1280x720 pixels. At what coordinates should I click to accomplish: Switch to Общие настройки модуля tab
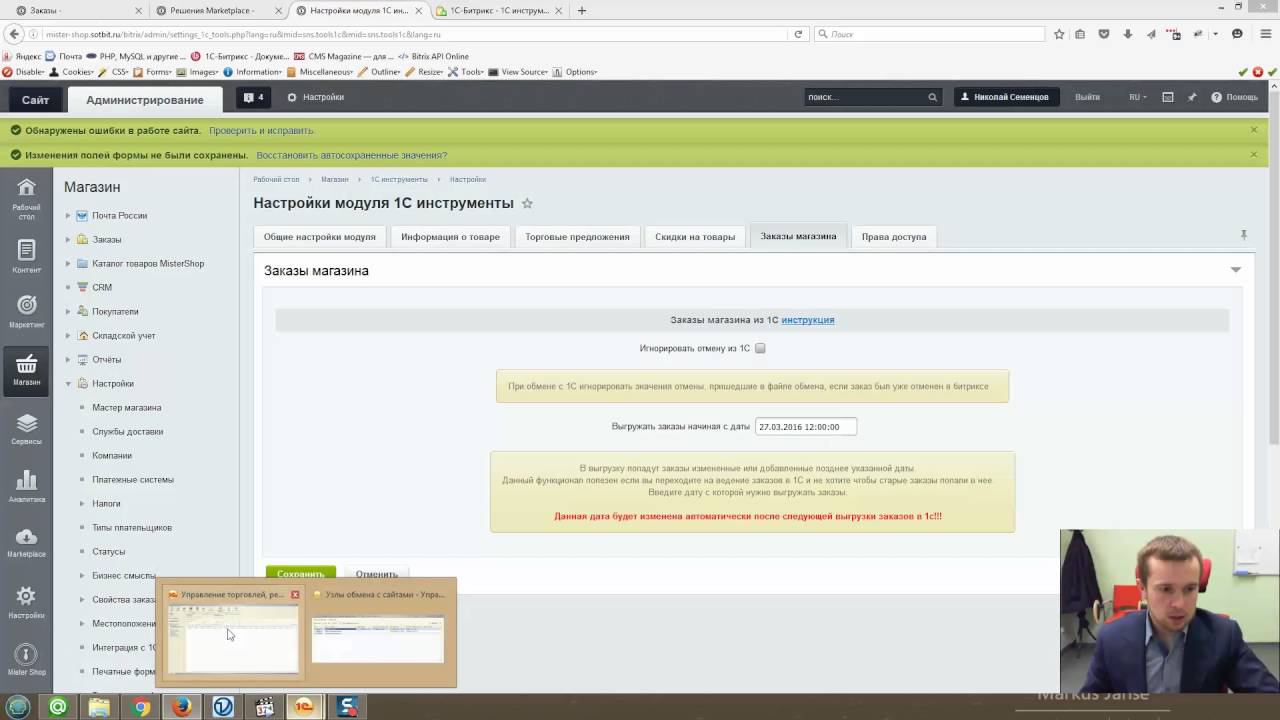319,237
